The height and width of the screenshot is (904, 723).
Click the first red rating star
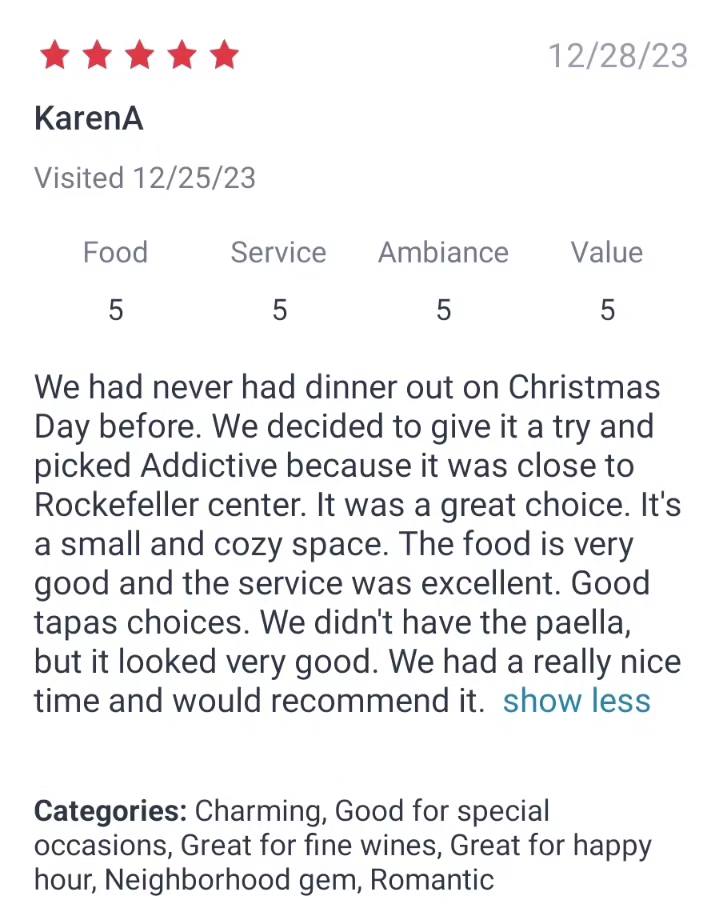pyautogui.click(x=53, y=56)
